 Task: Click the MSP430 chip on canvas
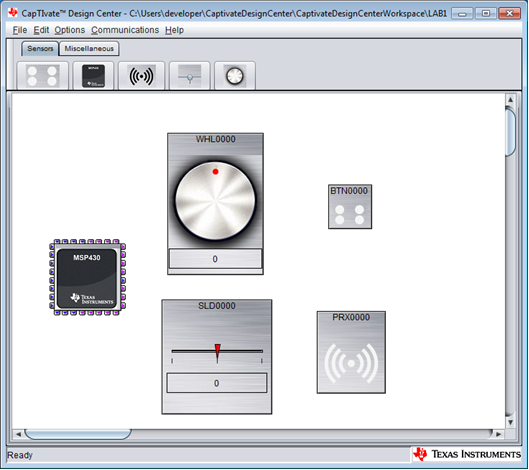pos(87,277)
